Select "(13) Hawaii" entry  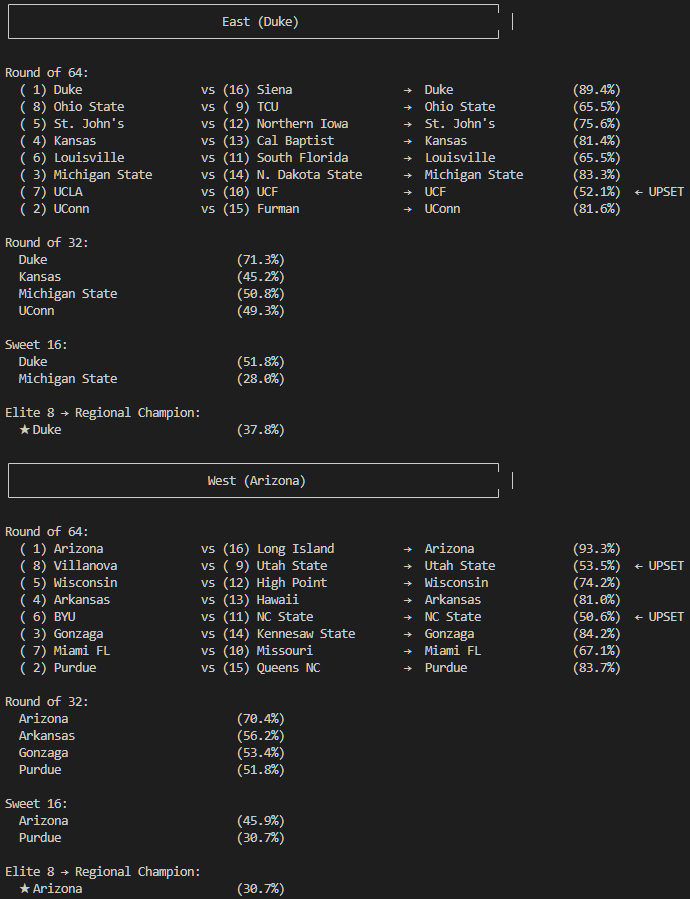click(x=261, y=600)
